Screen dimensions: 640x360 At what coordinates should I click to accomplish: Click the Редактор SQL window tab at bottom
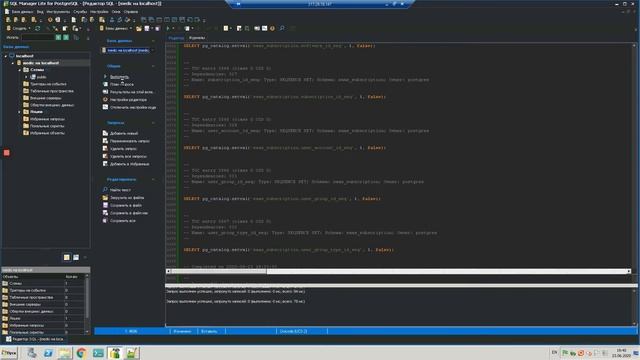35,339
